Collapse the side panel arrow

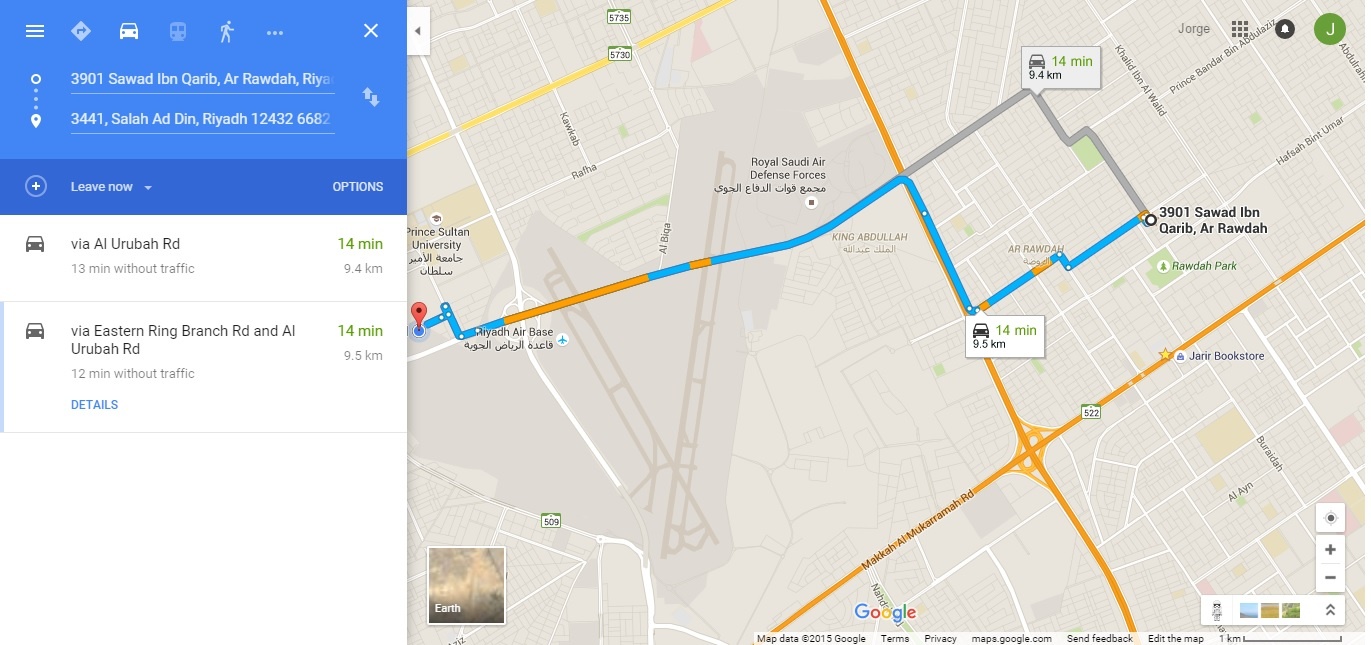pyautogui.click(x=418, y=31)
